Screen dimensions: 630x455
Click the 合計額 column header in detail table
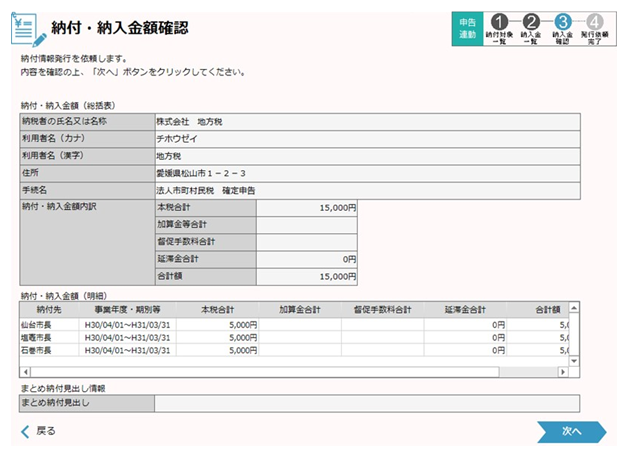[x=538, y=309]
